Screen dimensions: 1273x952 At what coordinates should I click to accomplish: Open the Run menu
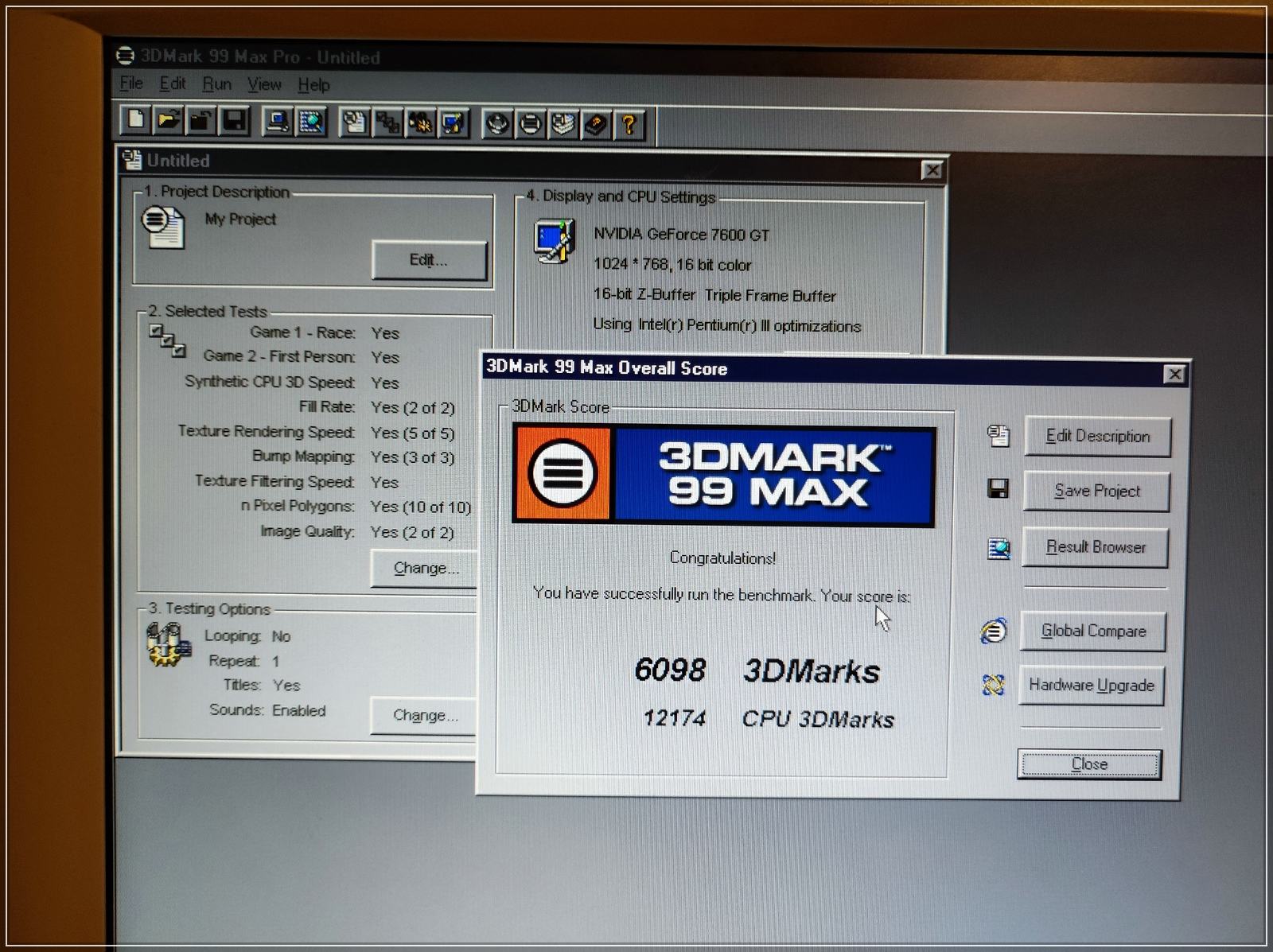coord(216,84)
